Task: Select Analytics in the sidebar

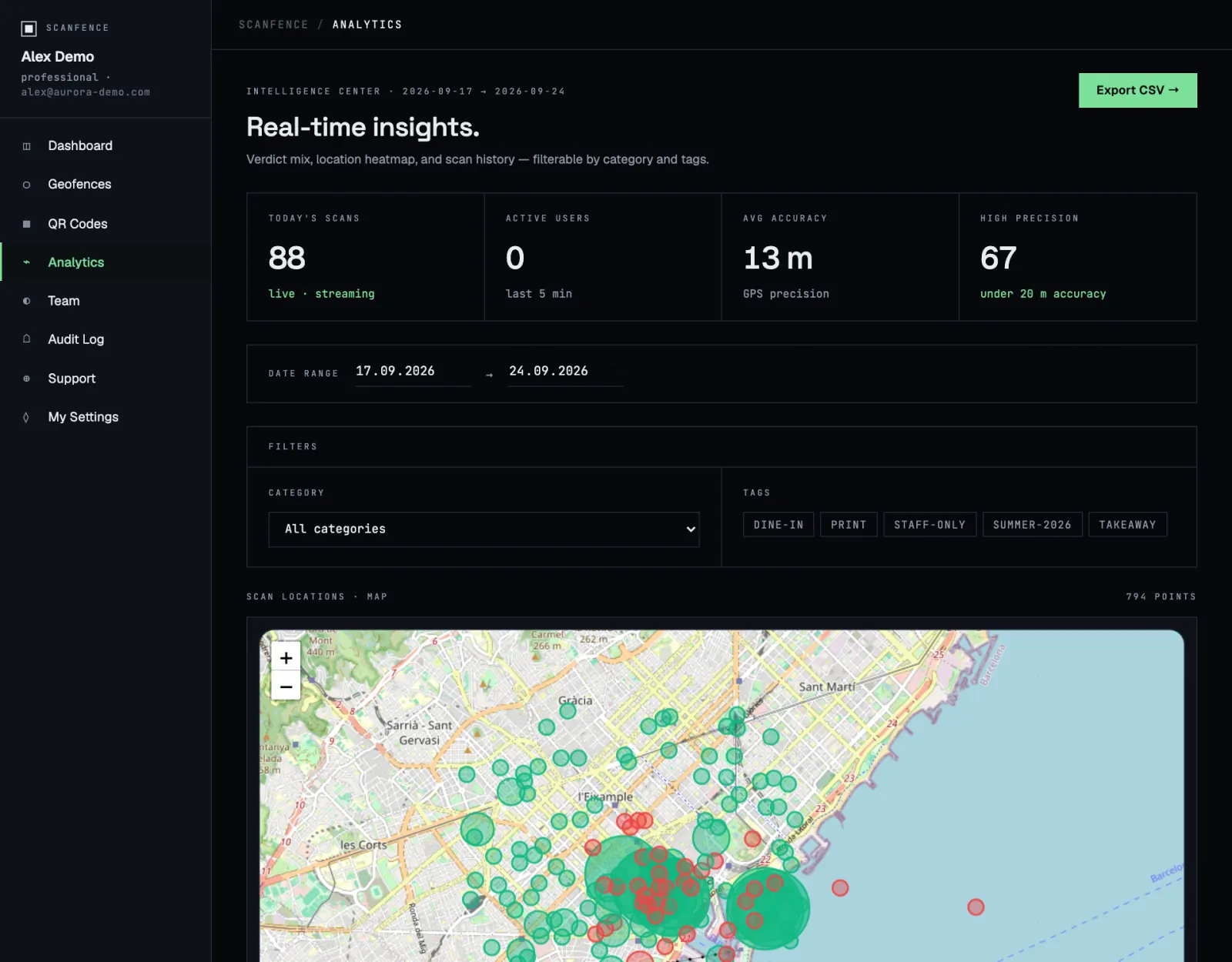Action: [105, 262]
